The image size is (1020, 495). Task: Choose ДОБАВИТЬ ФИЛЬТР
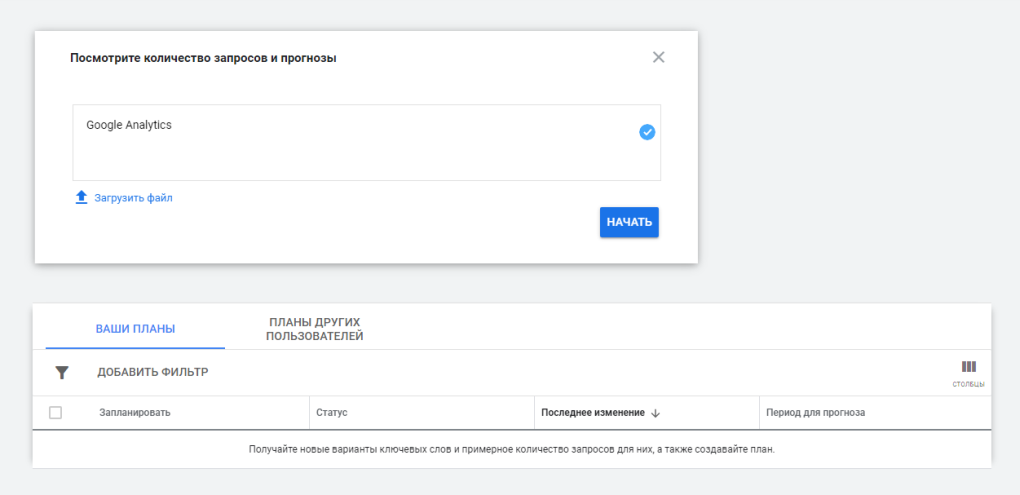pos(153,373)
